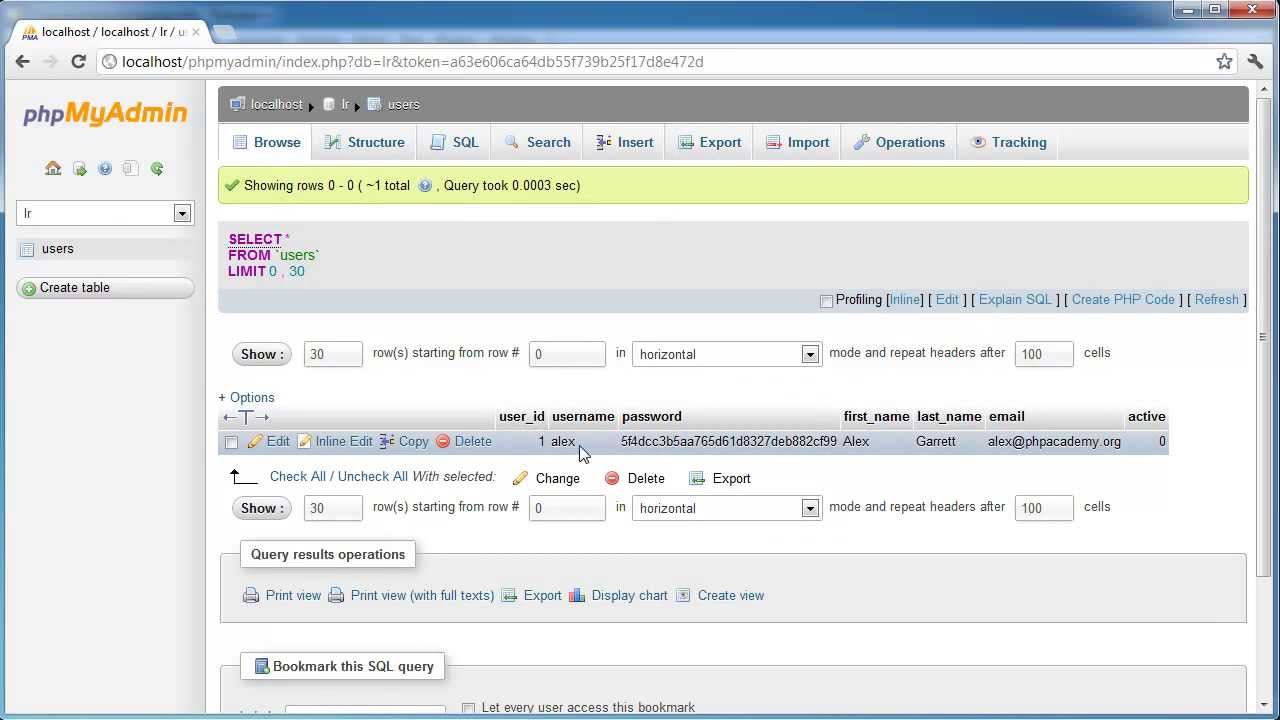Click the upper Show button
This screenshot has width=1280, height=720.
point(262,354)
